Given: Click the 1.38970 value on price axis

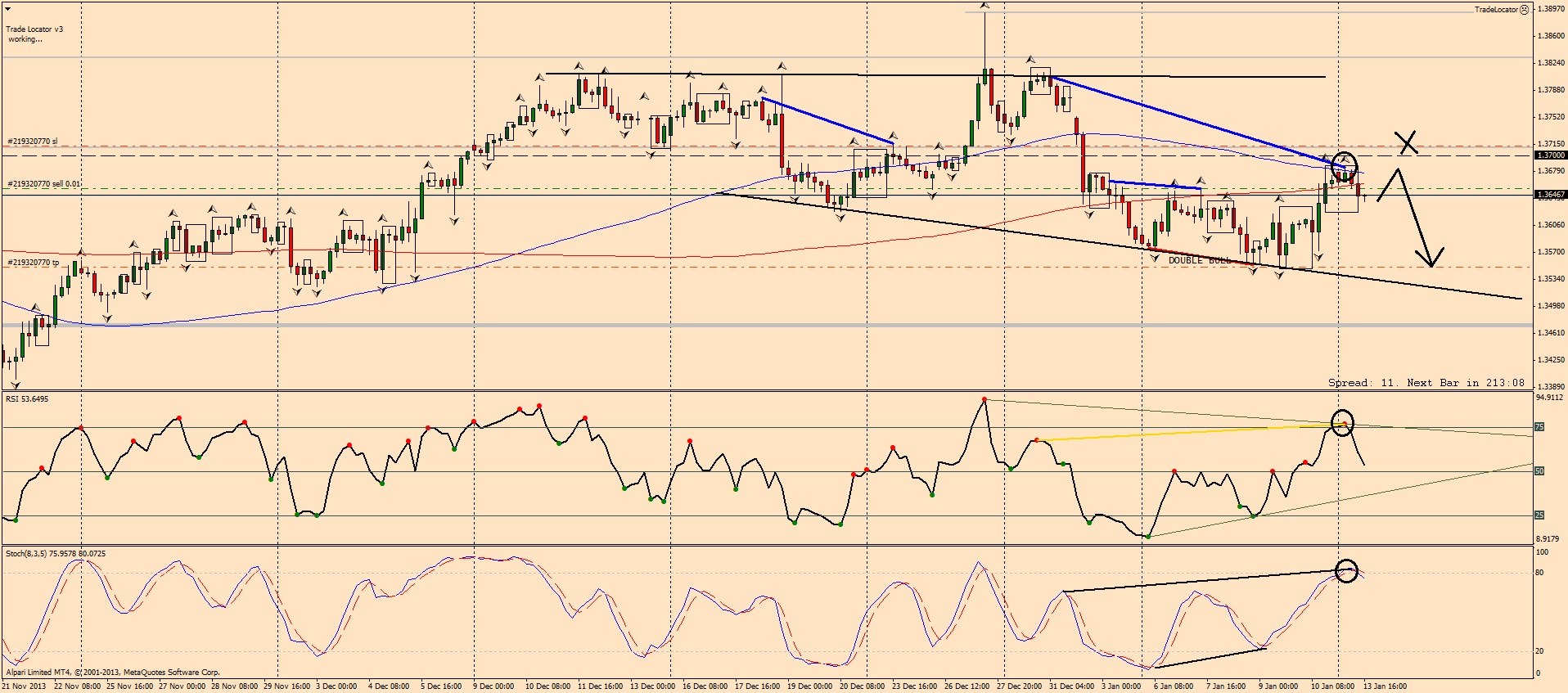Looking at the screenshot, I should [1552, 9].
